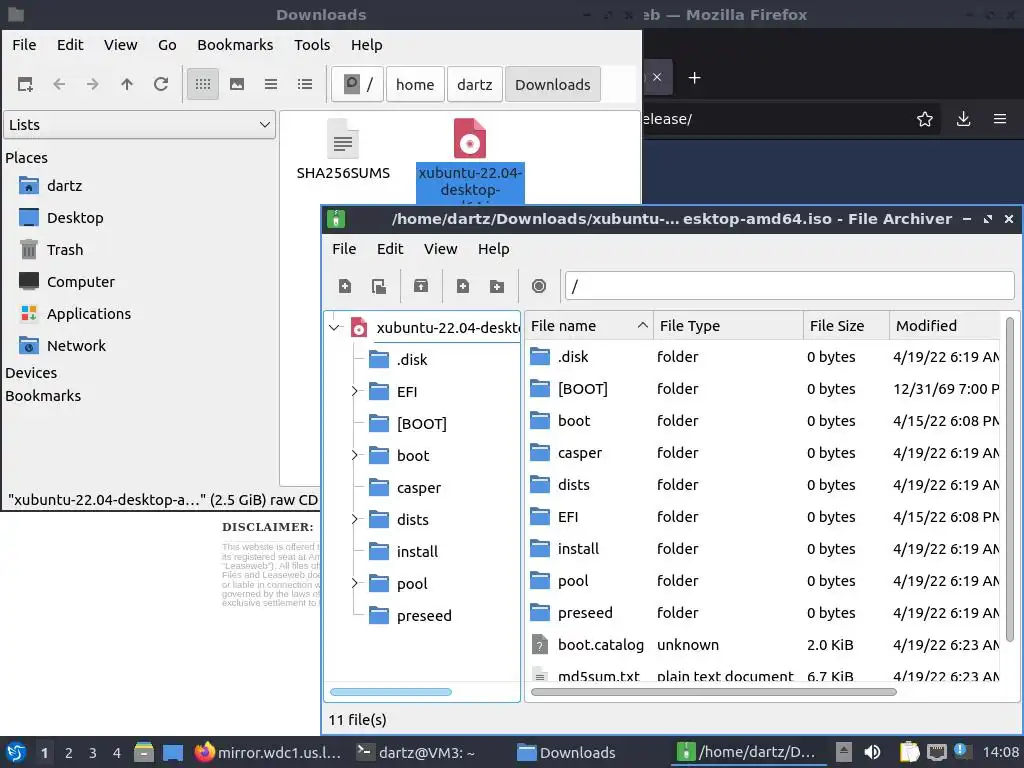Select the preseed folder row in the file list

(x=763, y=613)
